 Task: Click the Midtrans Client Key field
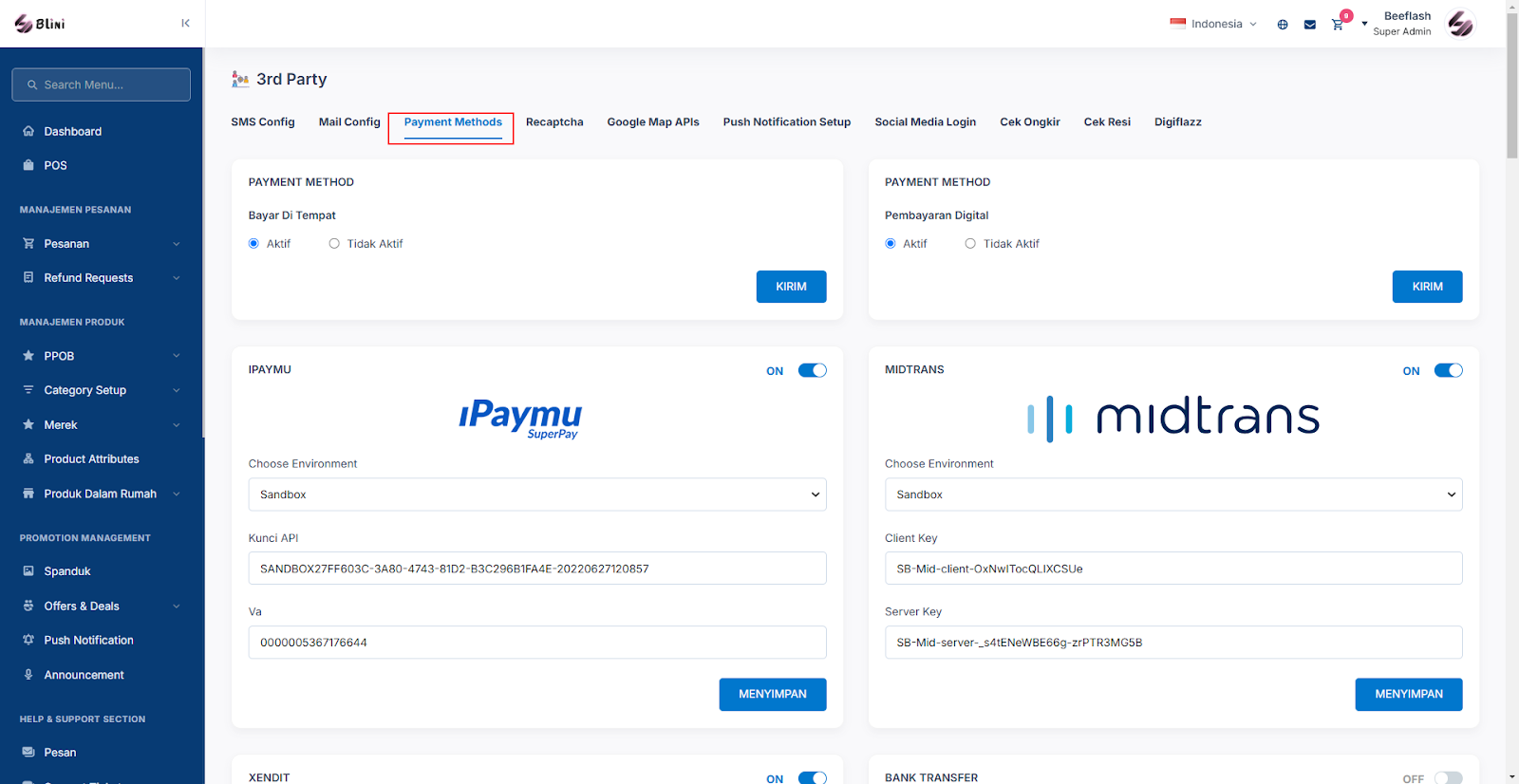pyautogui.click(x=1173, y=569)
